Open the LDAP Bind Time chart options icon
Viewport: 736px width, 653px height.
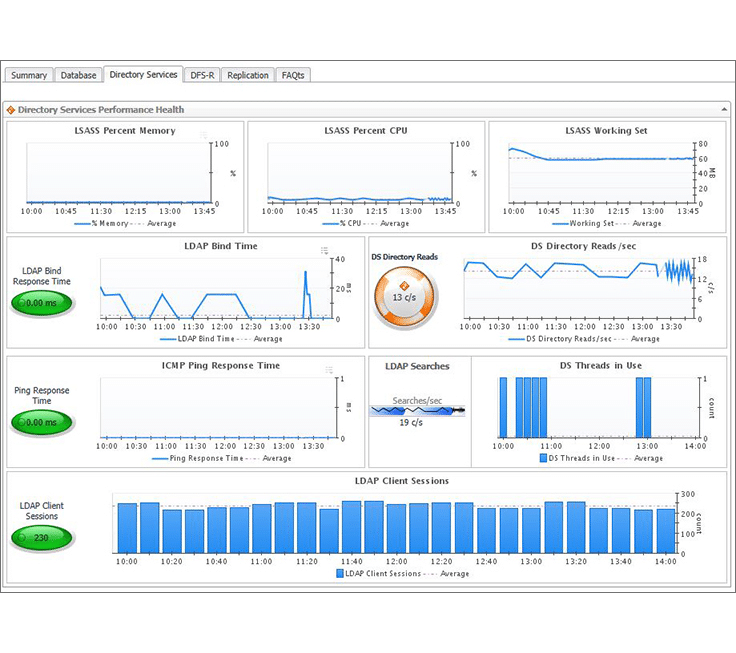(324, 251)
